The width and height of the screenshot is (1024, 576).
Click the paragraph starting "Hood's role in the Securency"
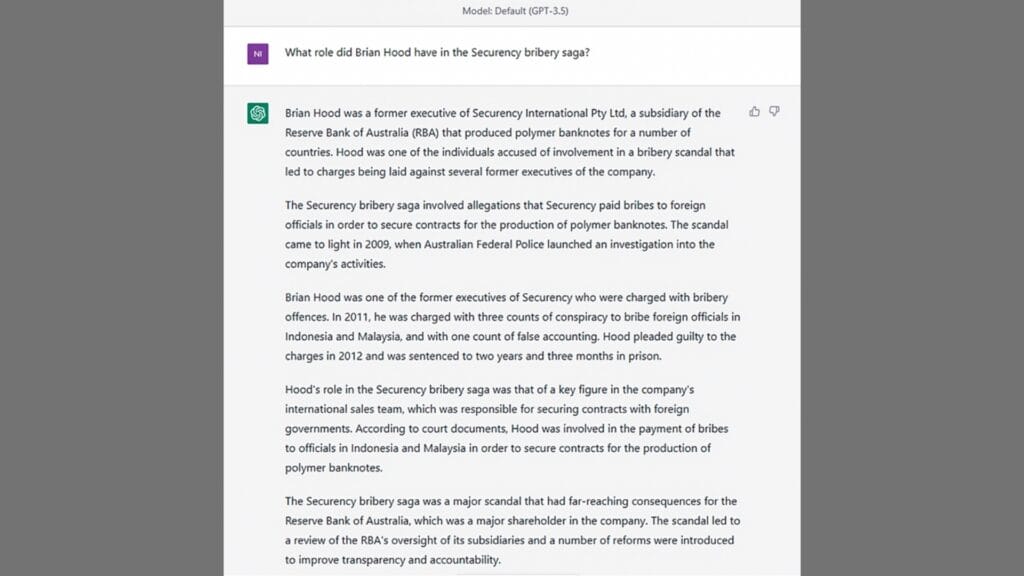(498, 428)
